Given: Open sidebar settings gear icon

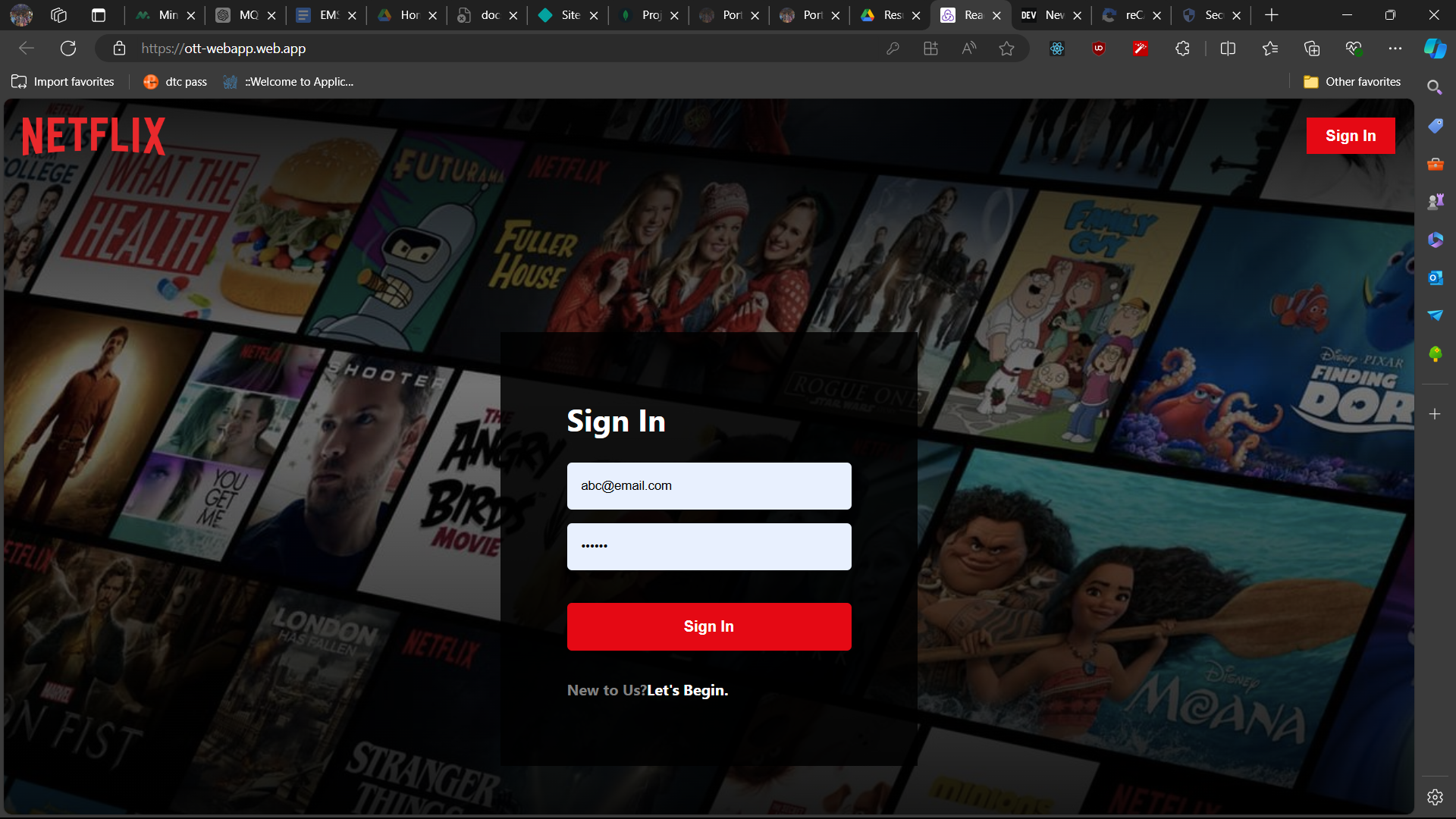Looking at the screenshot, I should (1434, 797).
